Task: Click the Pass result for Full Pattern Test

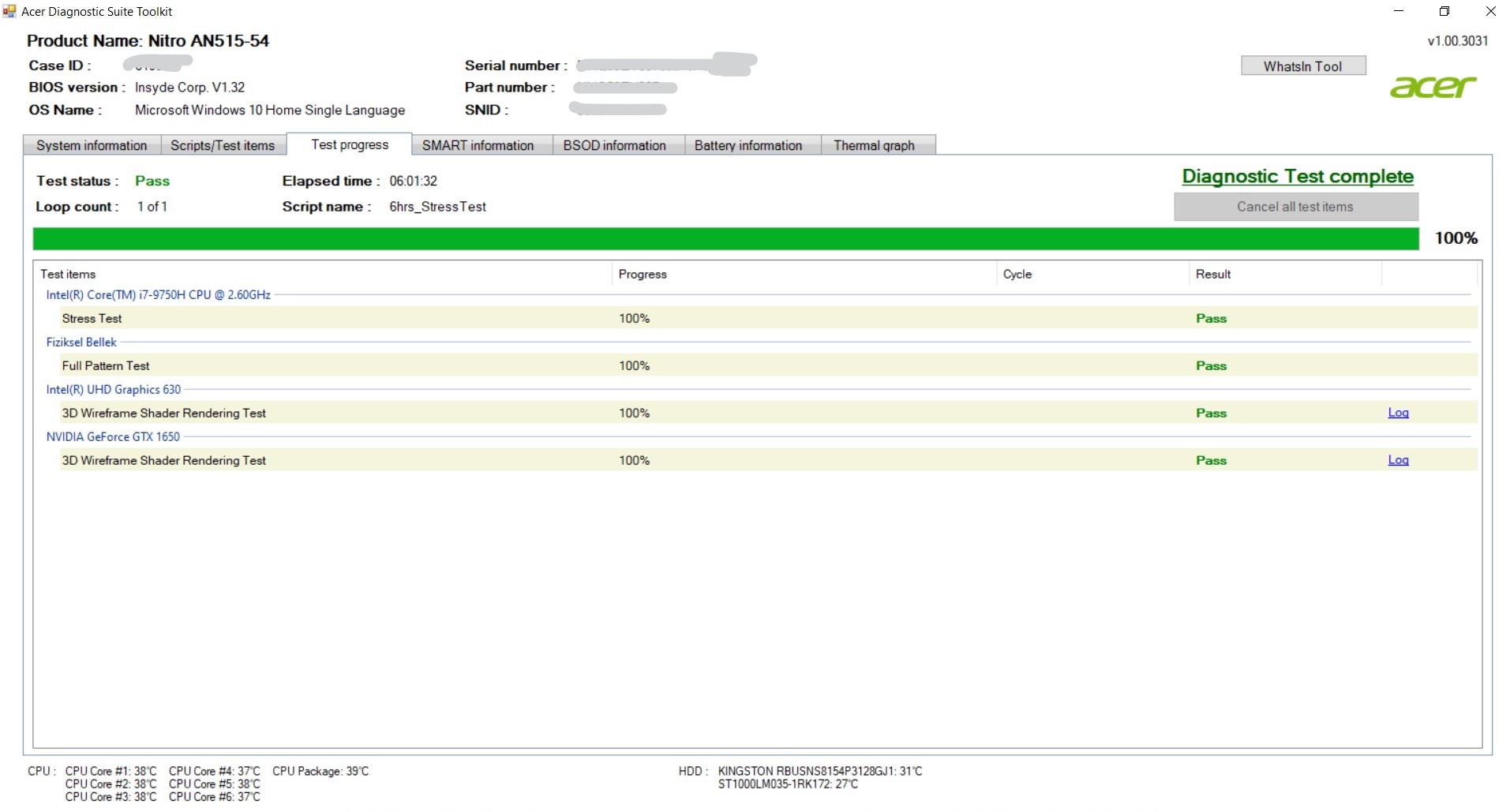Action: [x=1211, y=365]
